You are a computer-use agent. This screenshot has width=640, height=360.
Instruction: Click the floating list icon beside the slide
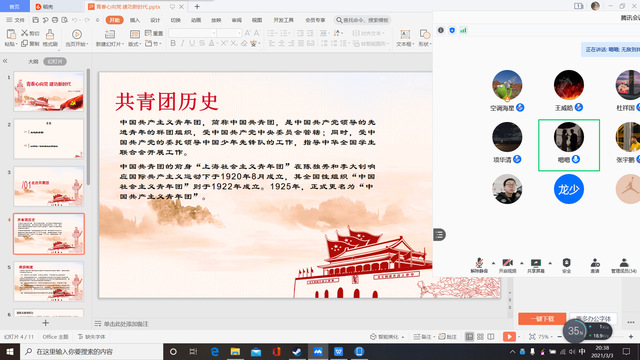439,235
